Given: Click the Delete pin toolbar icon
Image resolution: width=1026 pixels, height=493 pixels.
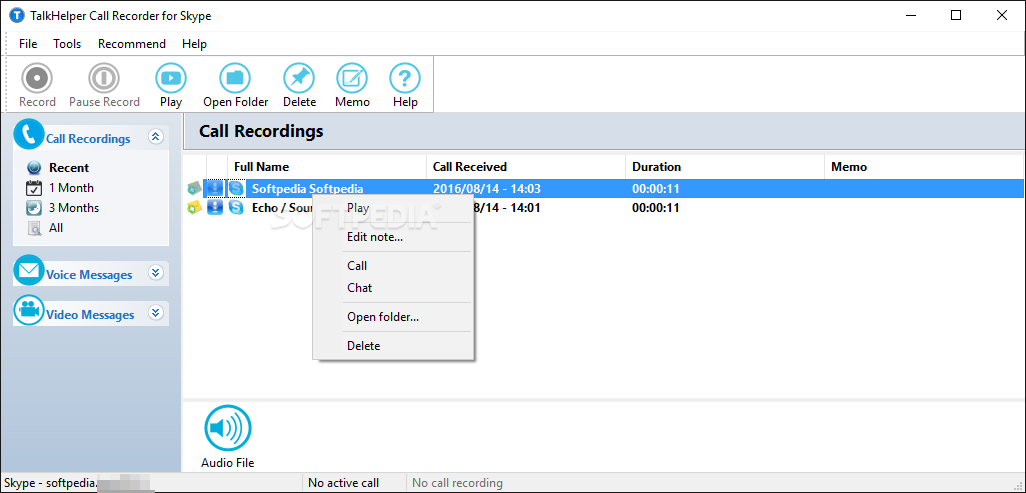Looking at the screenshot, I should [x=299, y=79].
